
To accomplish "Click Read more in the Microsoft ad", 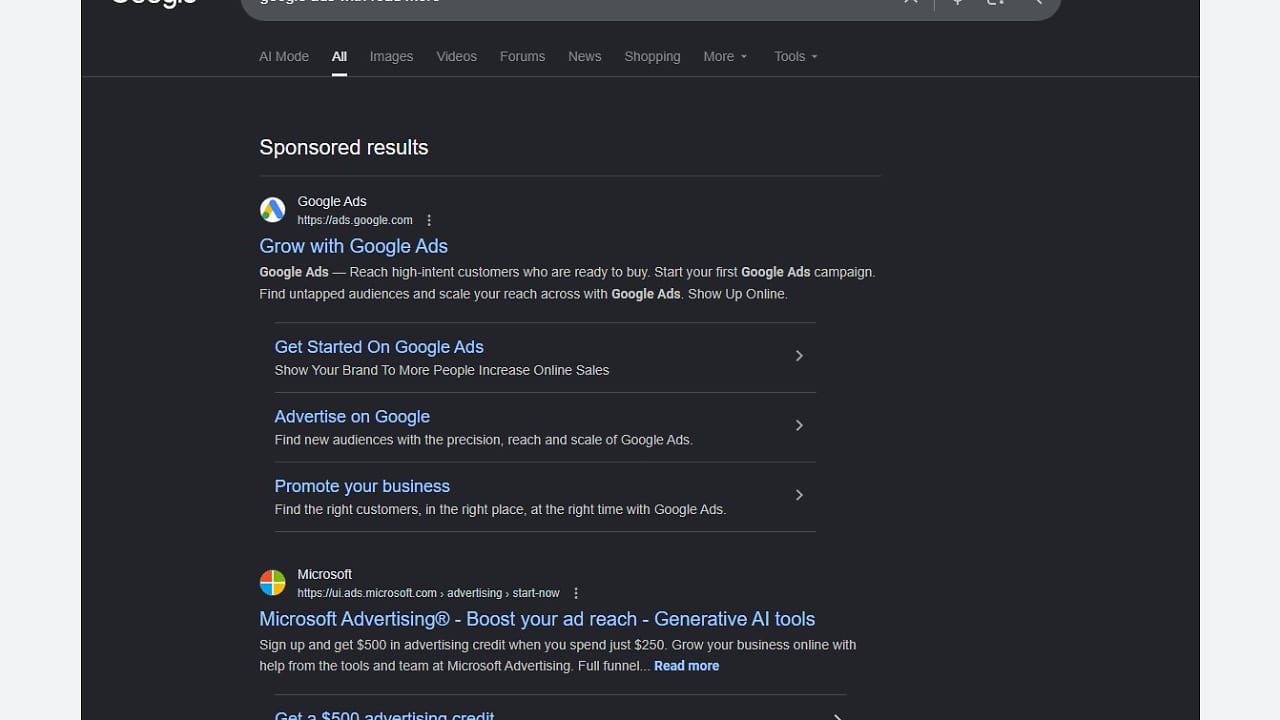I will (x=686, y=666).
